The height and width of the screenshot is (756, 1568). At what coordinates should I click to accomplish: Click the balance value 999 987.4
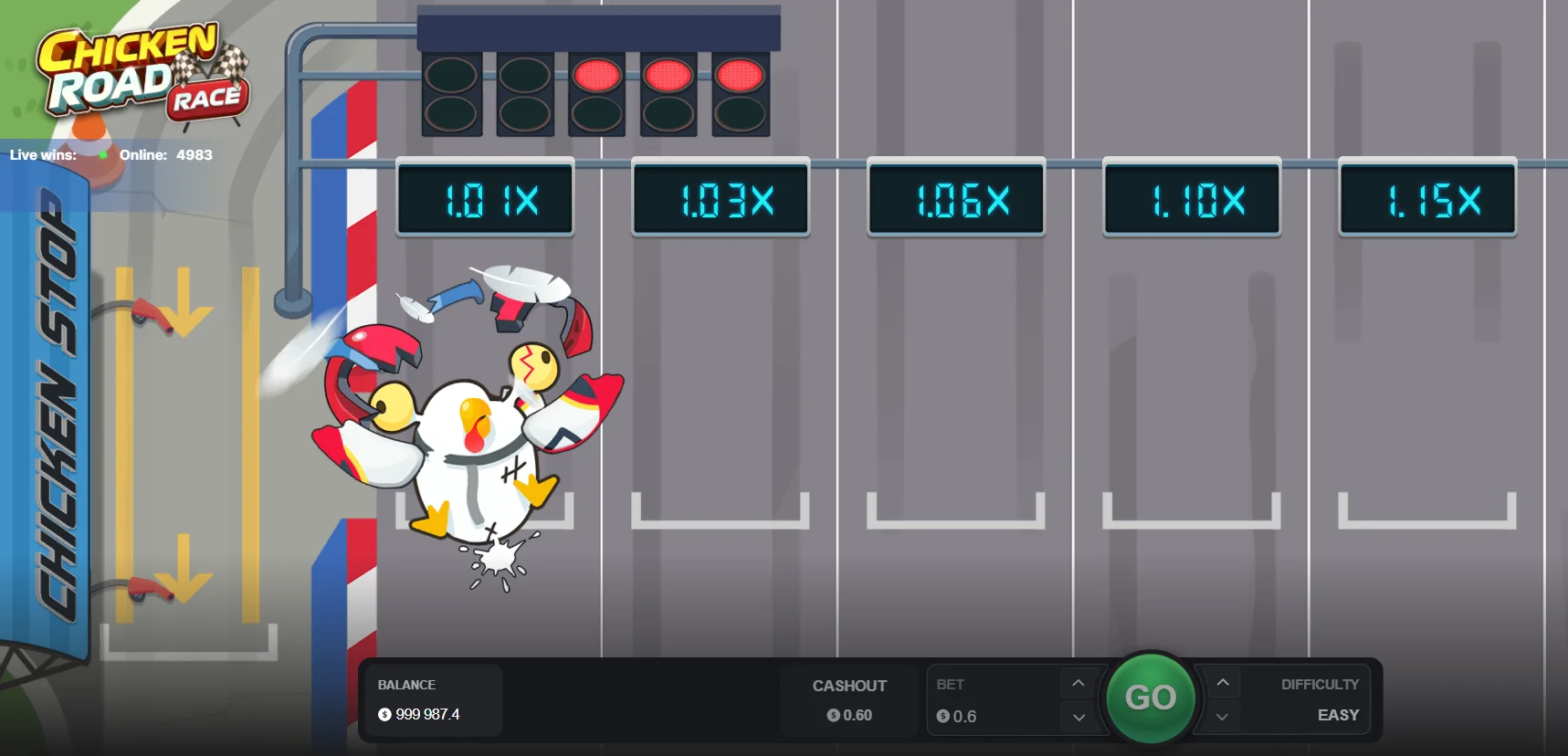point(427,714)
